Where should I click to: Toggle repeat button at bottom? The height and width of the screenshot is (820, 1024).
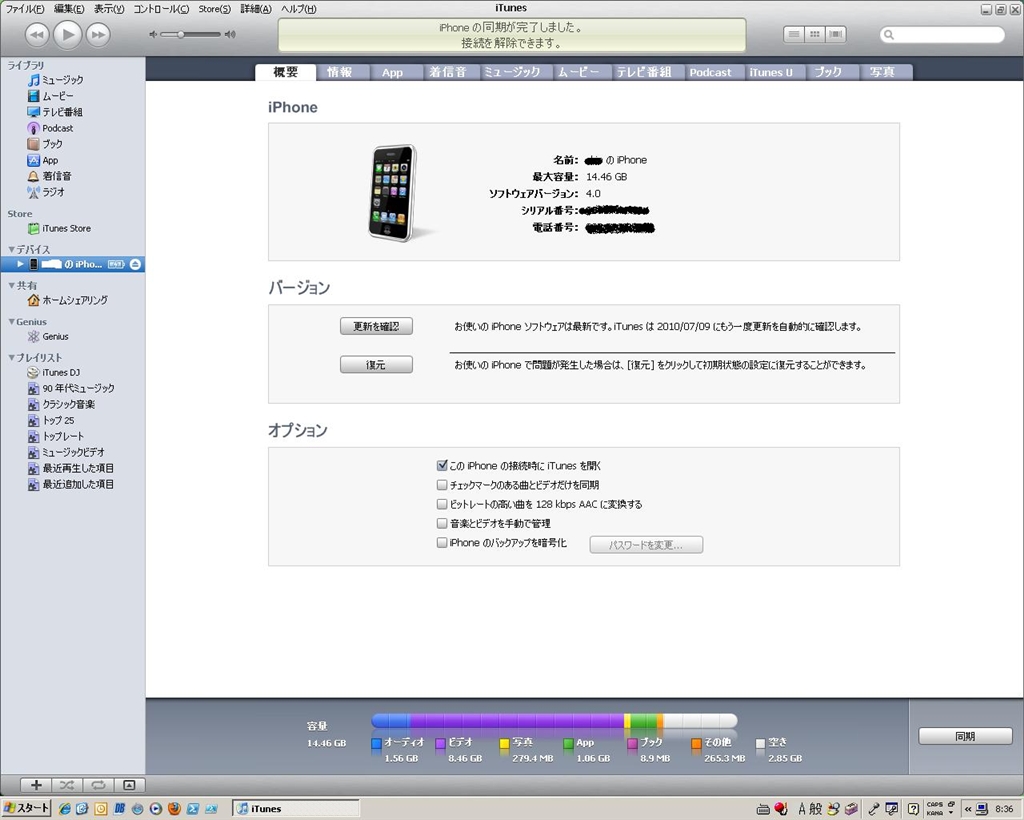(x=98, y=785)
